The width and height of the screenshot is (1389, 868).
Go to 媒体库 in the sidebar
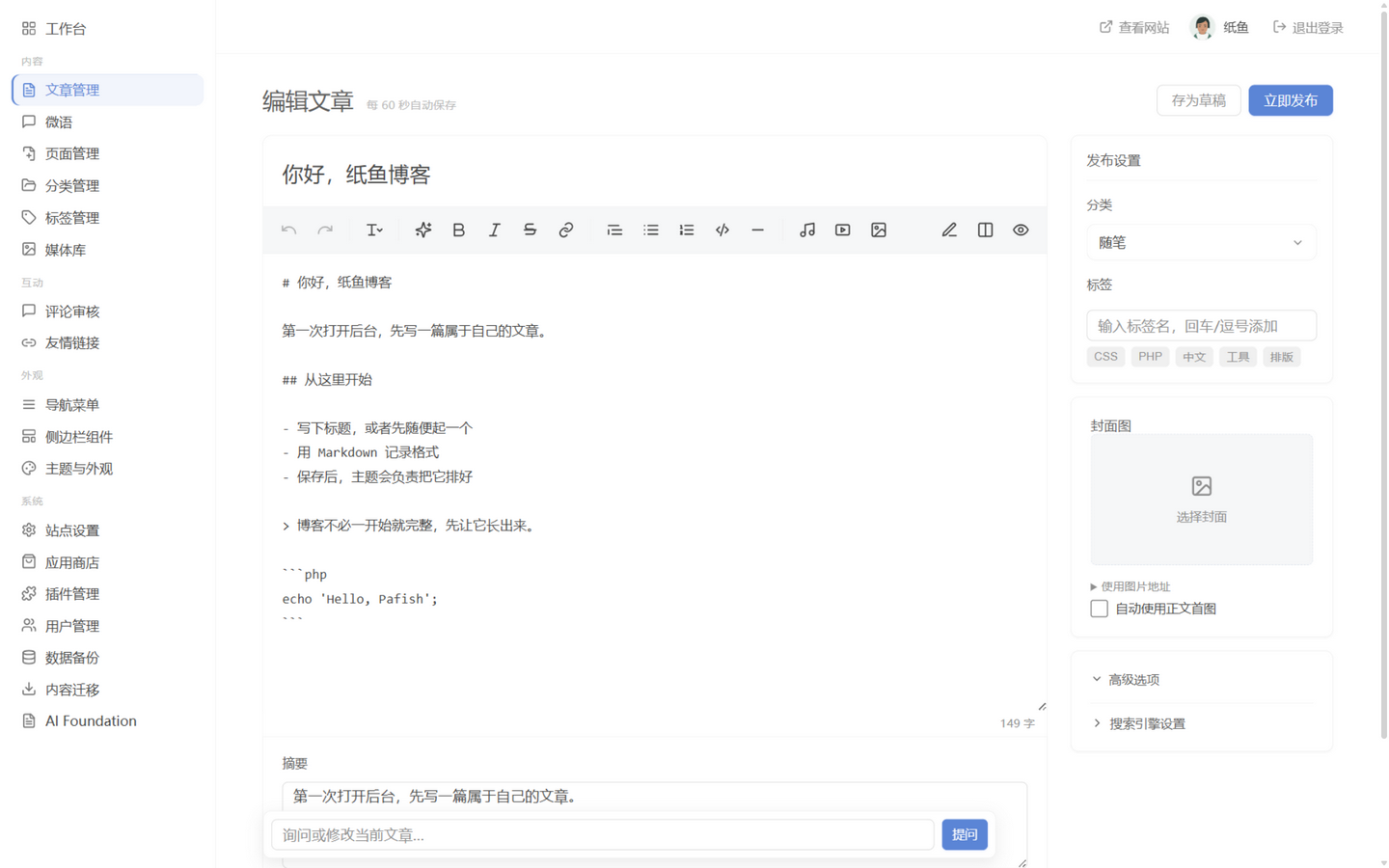[x=107, y=250]
